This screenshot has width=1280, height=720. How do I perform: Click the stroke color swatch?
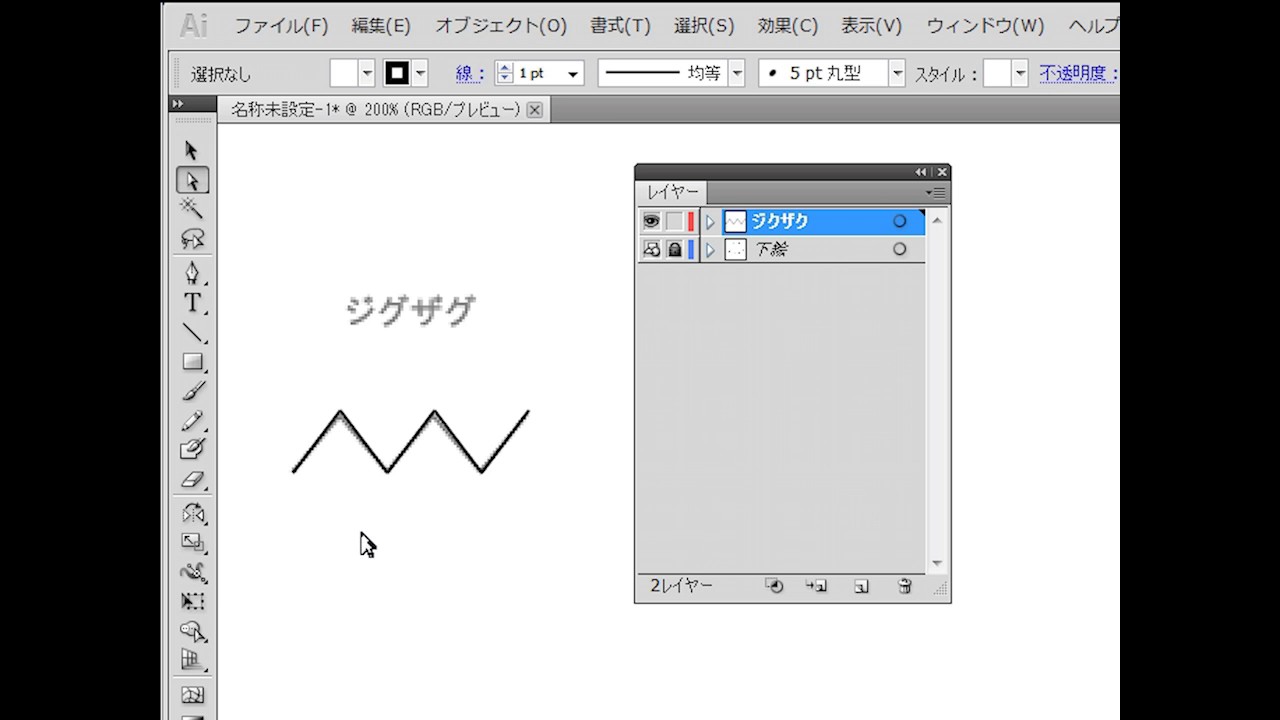397,73
